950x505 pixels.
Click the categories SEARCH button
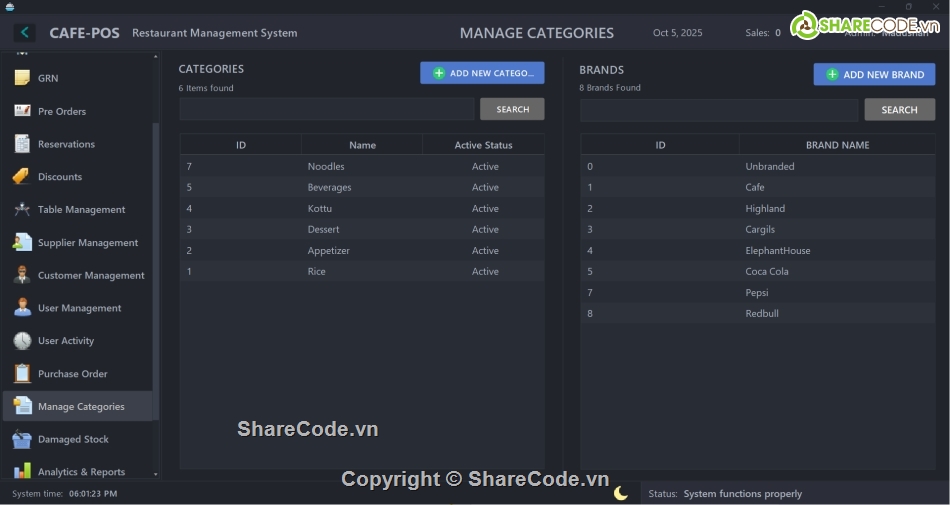512,109
